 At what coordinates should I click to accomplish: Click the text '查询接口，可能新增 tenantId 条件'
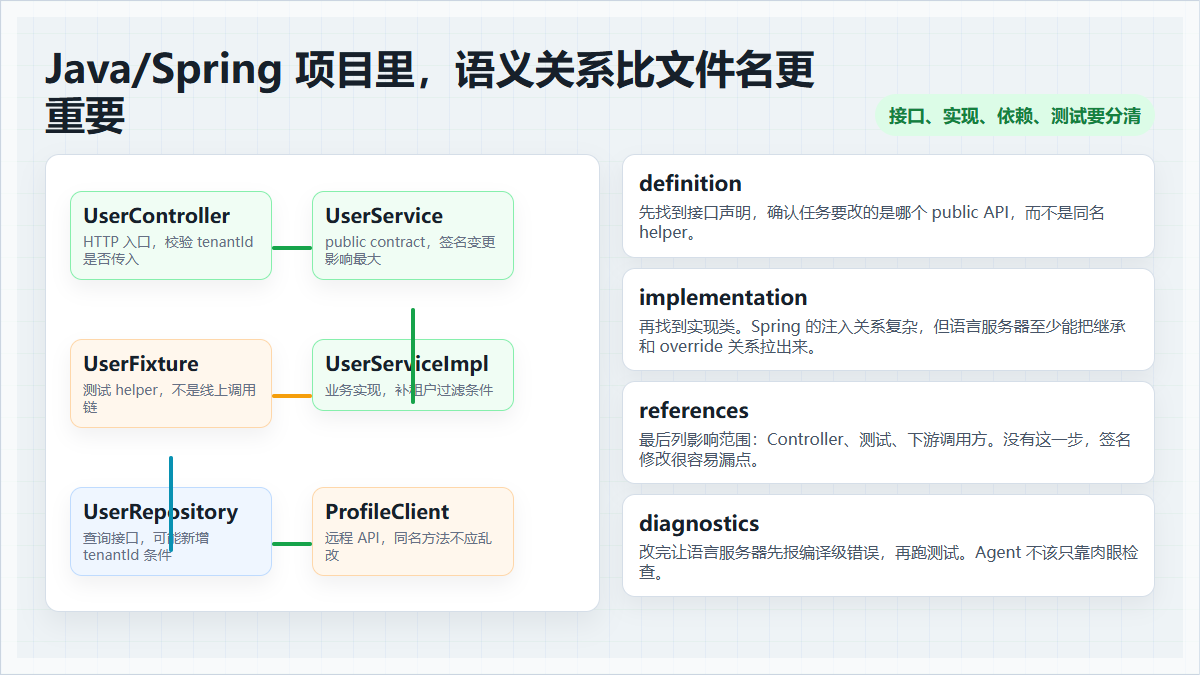tap(146, 546)
